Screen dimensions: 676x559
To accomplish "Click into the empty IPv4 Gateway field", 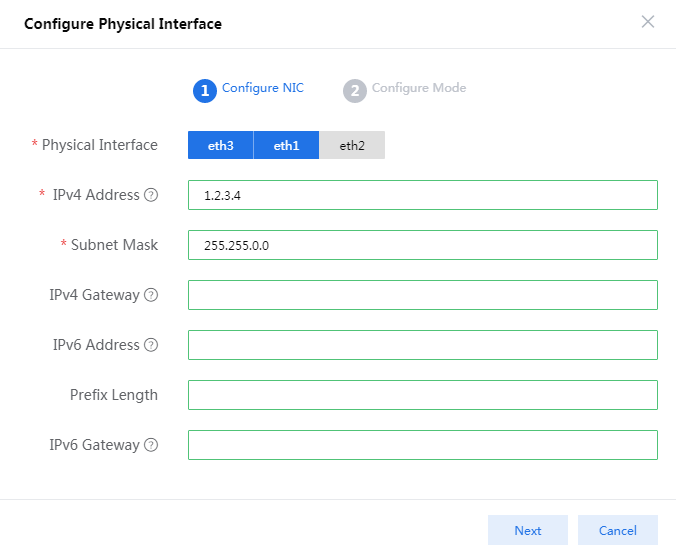I will [x=422, y=295].
